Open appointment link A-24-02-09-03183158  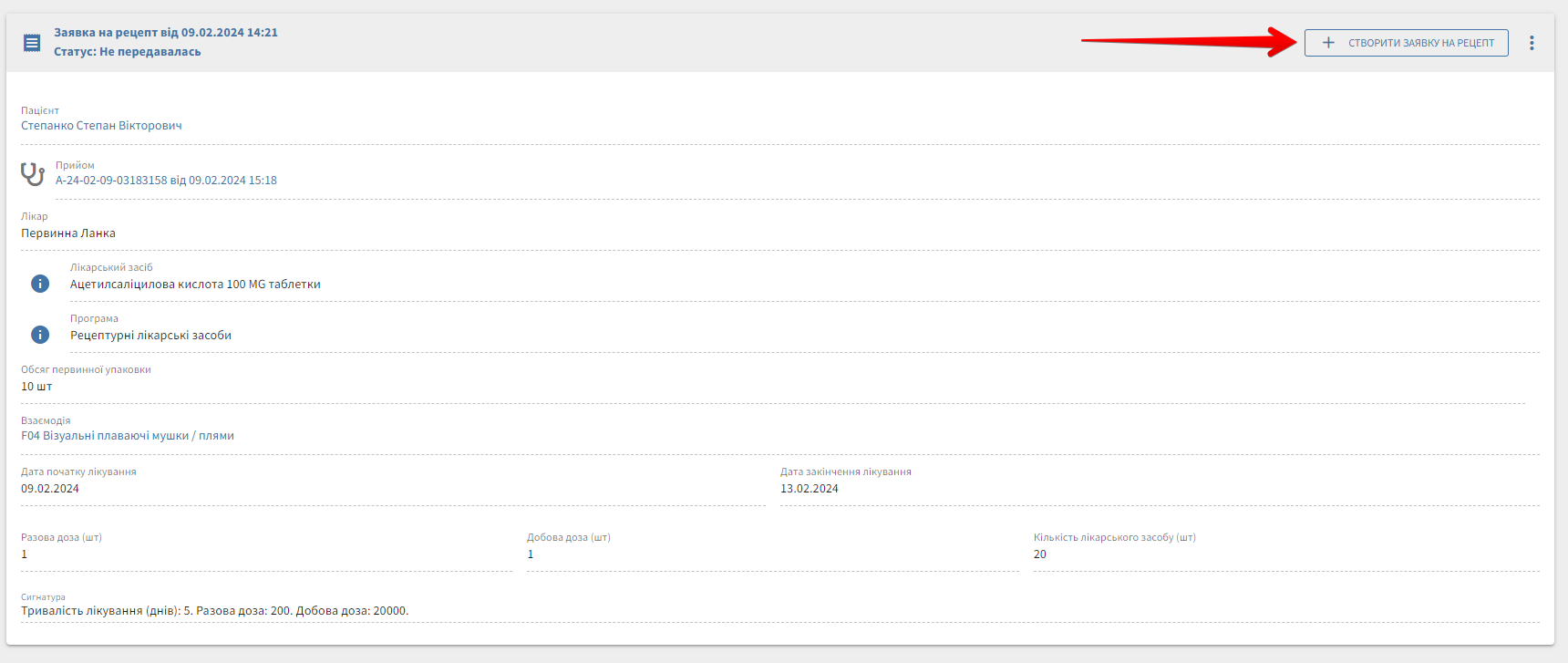pyautogui.click(x=166, y=181)
